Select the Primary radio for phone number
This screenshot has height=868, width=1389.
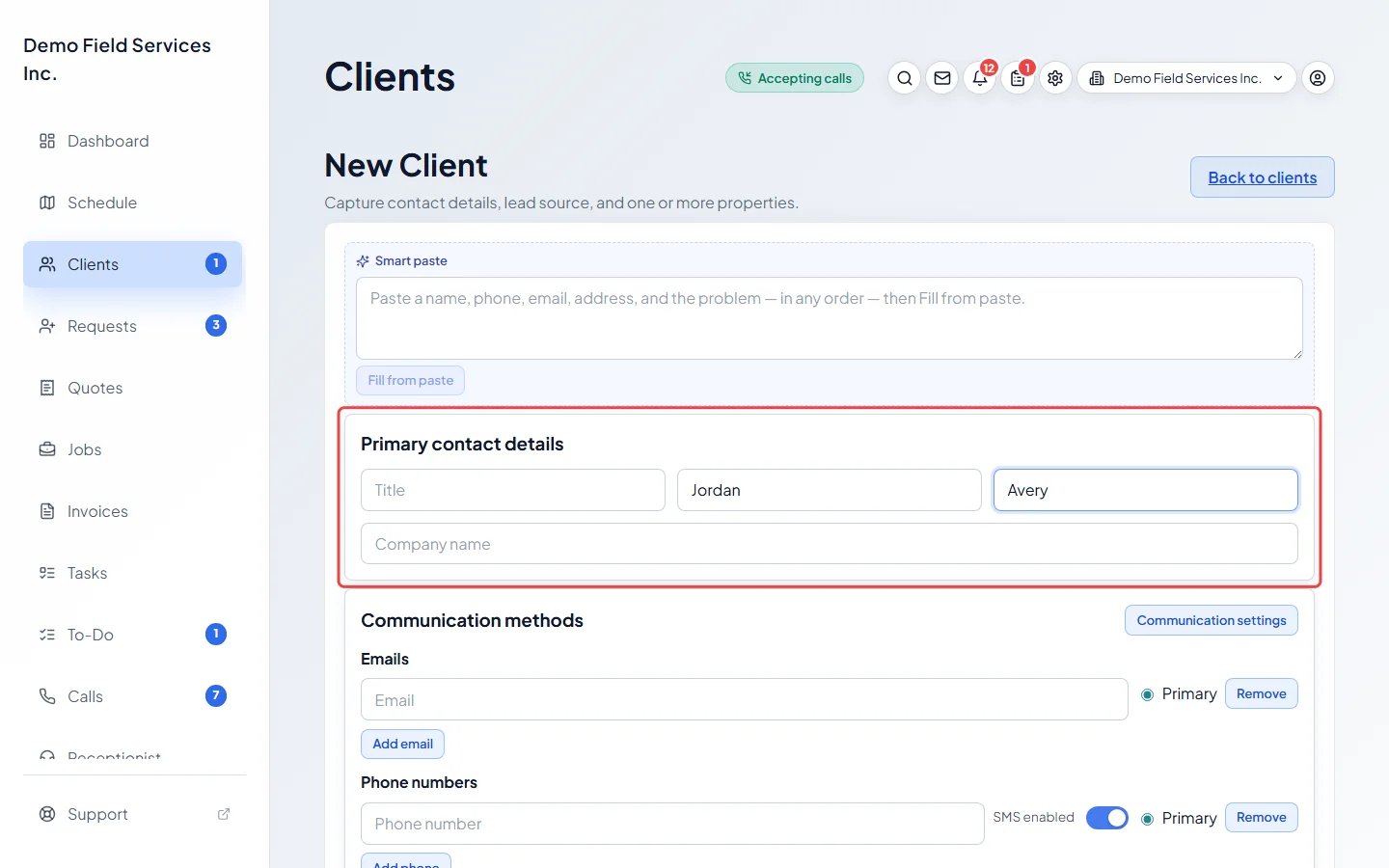(x=1147, y=819)
